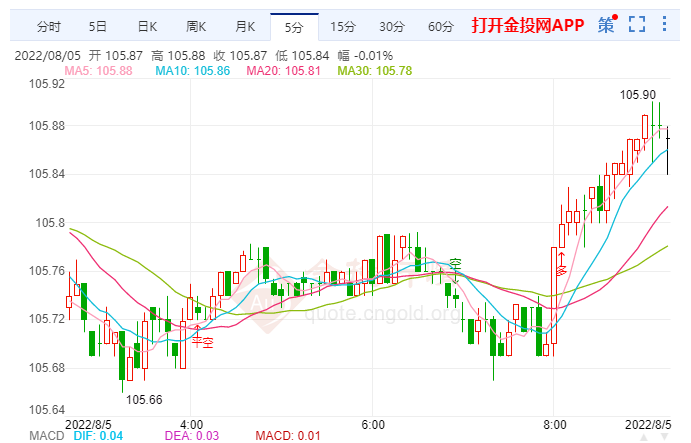Click the 105.66 low price label
Screen dimensions: 691x443
144,400
